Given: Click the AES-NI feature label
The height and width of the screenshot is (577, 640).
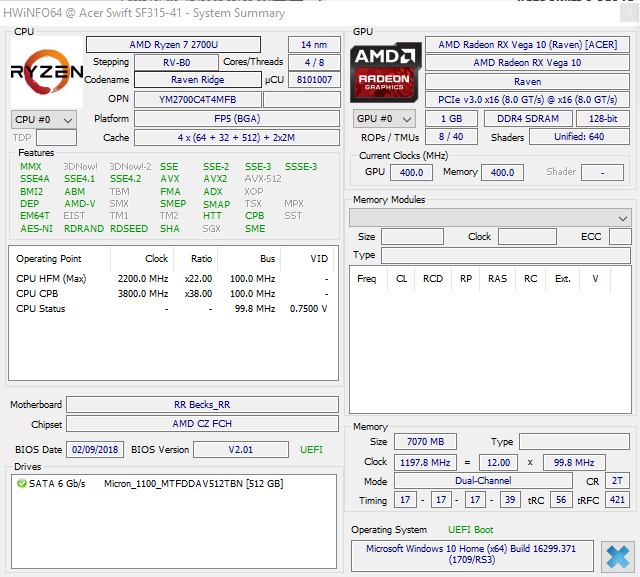Looking at the screenshot, I should point(37,229).
